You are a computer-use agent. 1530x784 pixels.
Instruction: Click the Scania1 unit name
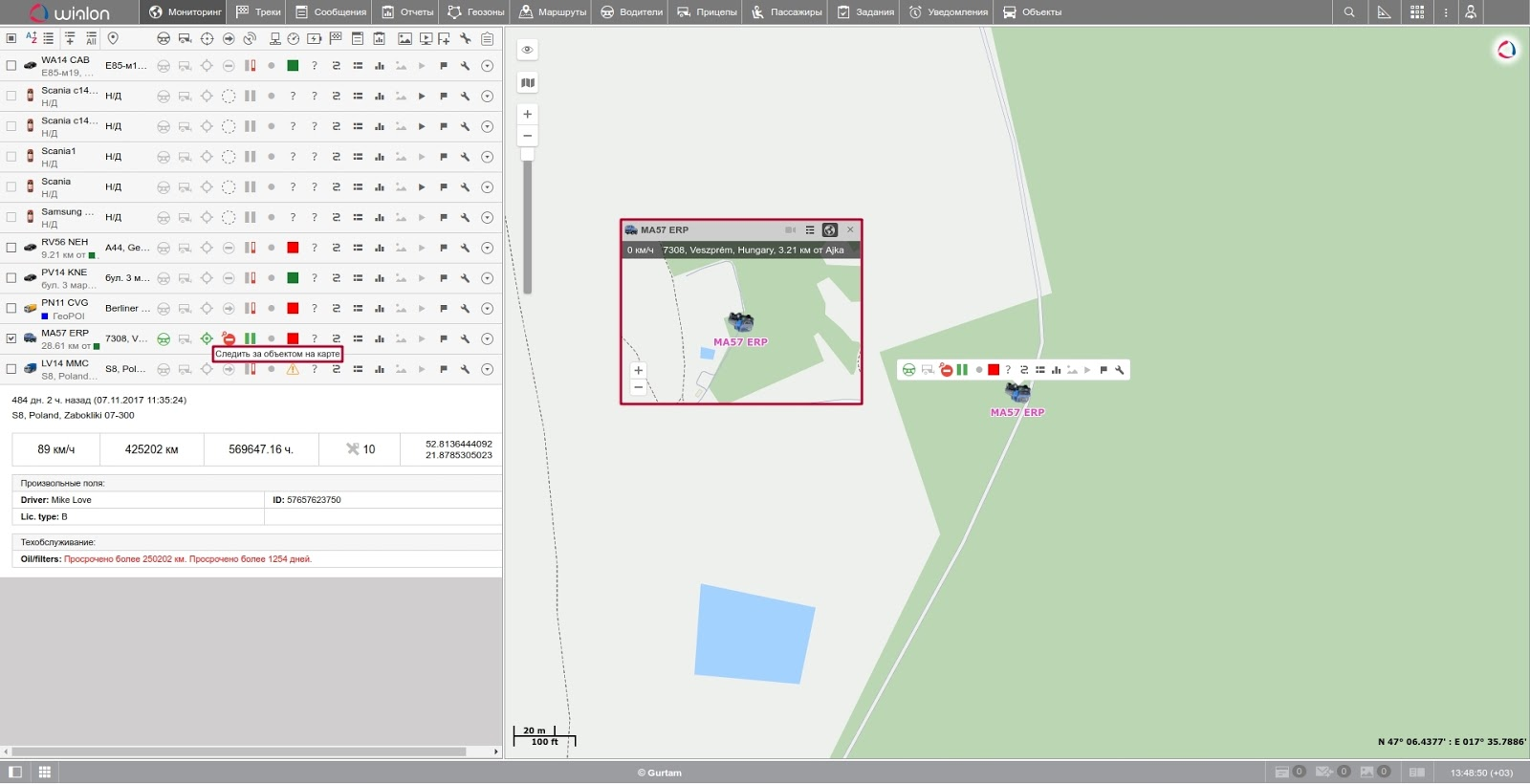58,151
